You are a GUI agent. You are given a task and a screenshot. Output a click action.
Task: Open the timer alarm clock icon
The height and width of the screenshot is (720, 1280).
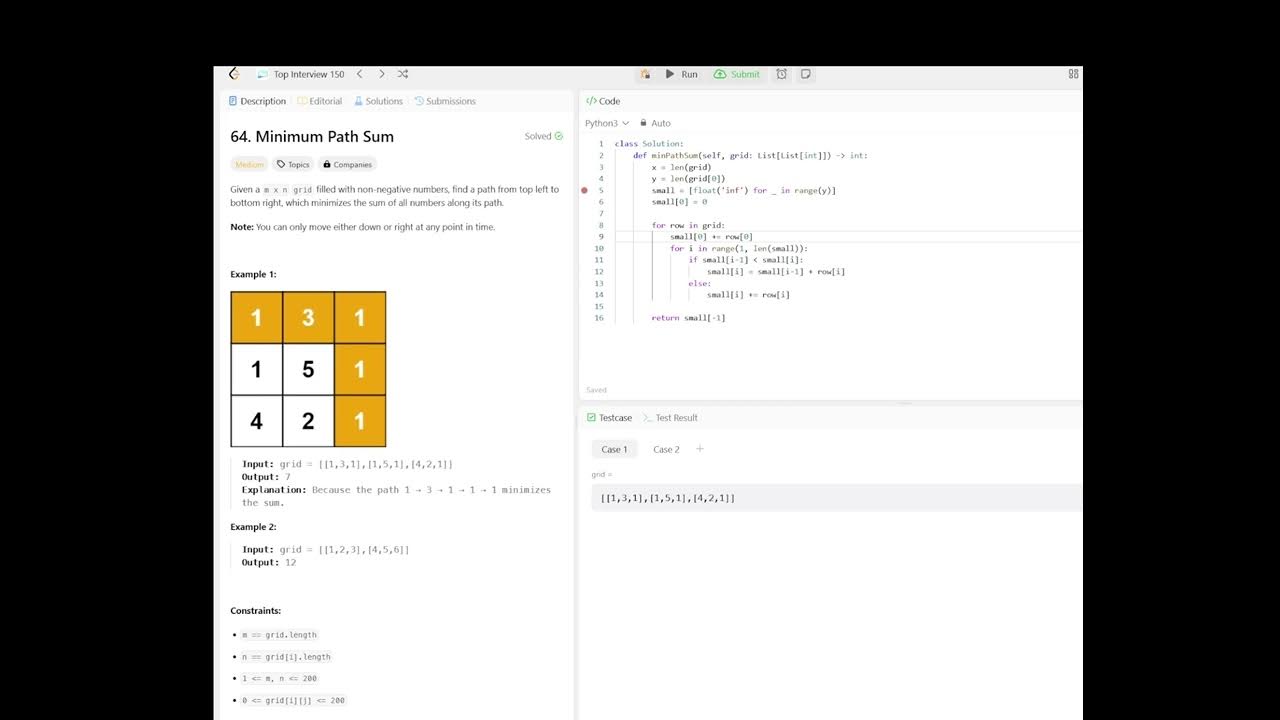[782, 74]
